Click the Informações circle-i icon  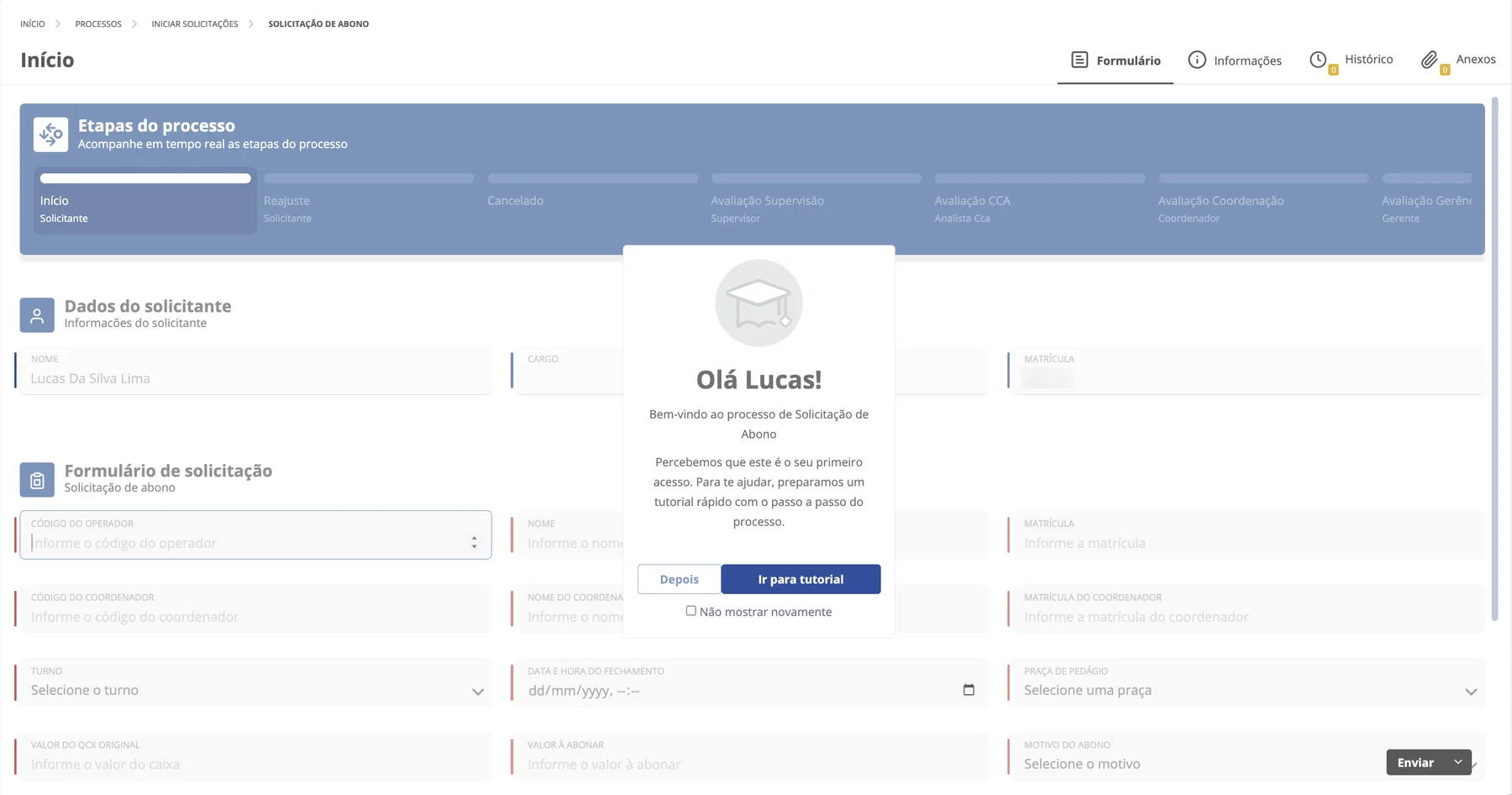1197,60
